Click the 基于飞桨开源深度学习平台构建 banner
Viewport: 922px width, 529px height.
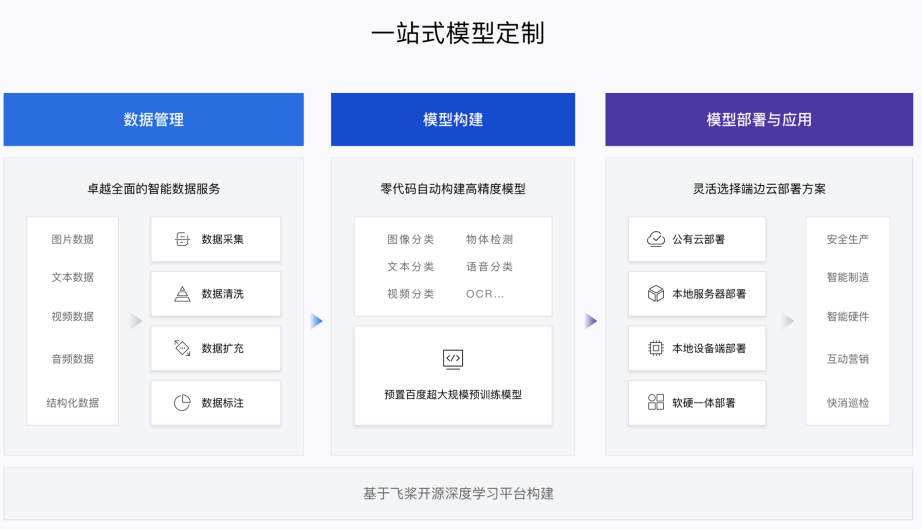[x=458, y=493]
